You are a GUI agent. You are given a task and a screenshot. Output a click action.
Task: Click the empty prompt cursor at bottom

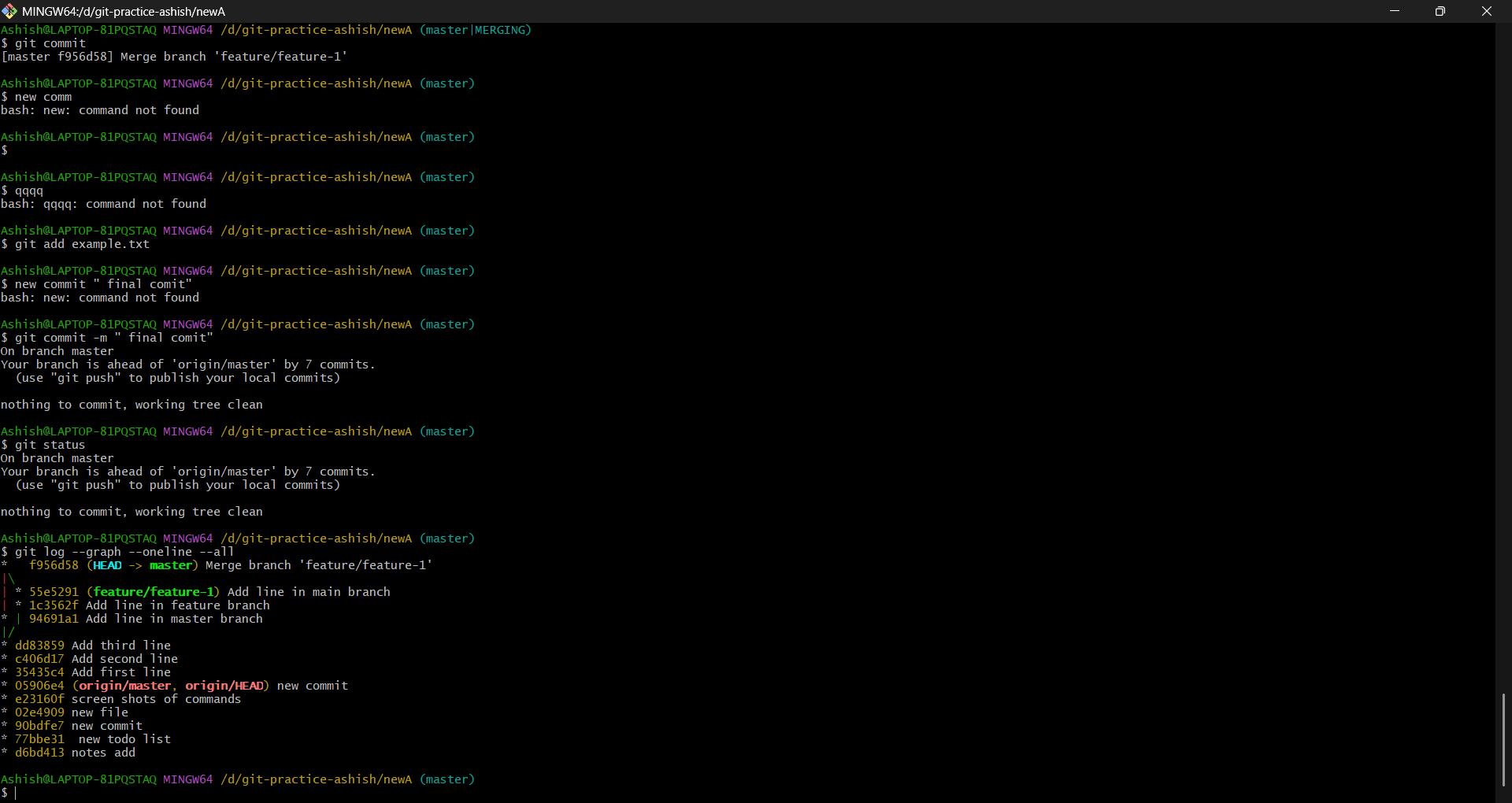click(x=16, y=793)
